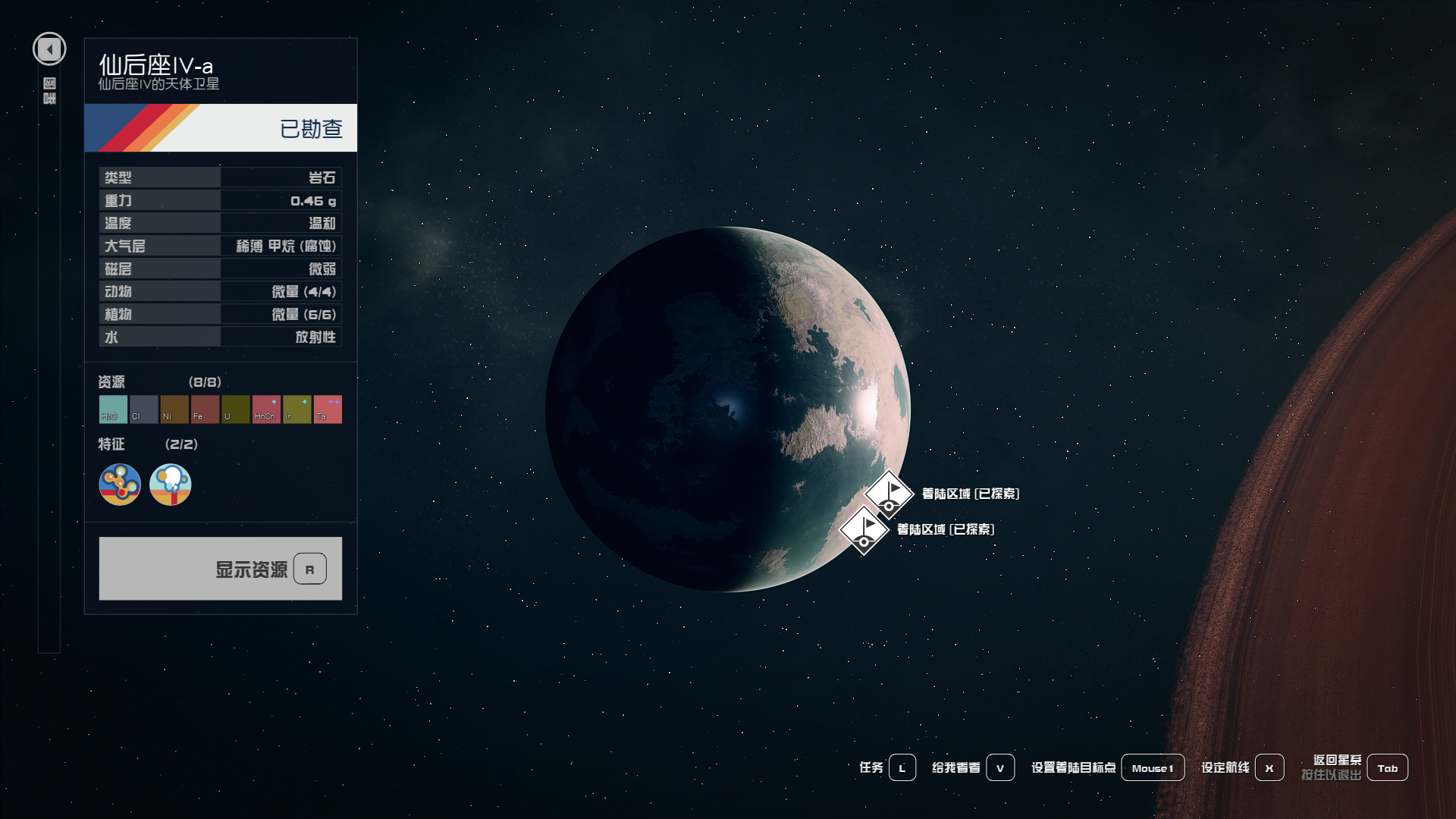Click the 重力 0.46 g gravity row
The height and width of the screenshot is (819, 1456).
pos(221,200)
